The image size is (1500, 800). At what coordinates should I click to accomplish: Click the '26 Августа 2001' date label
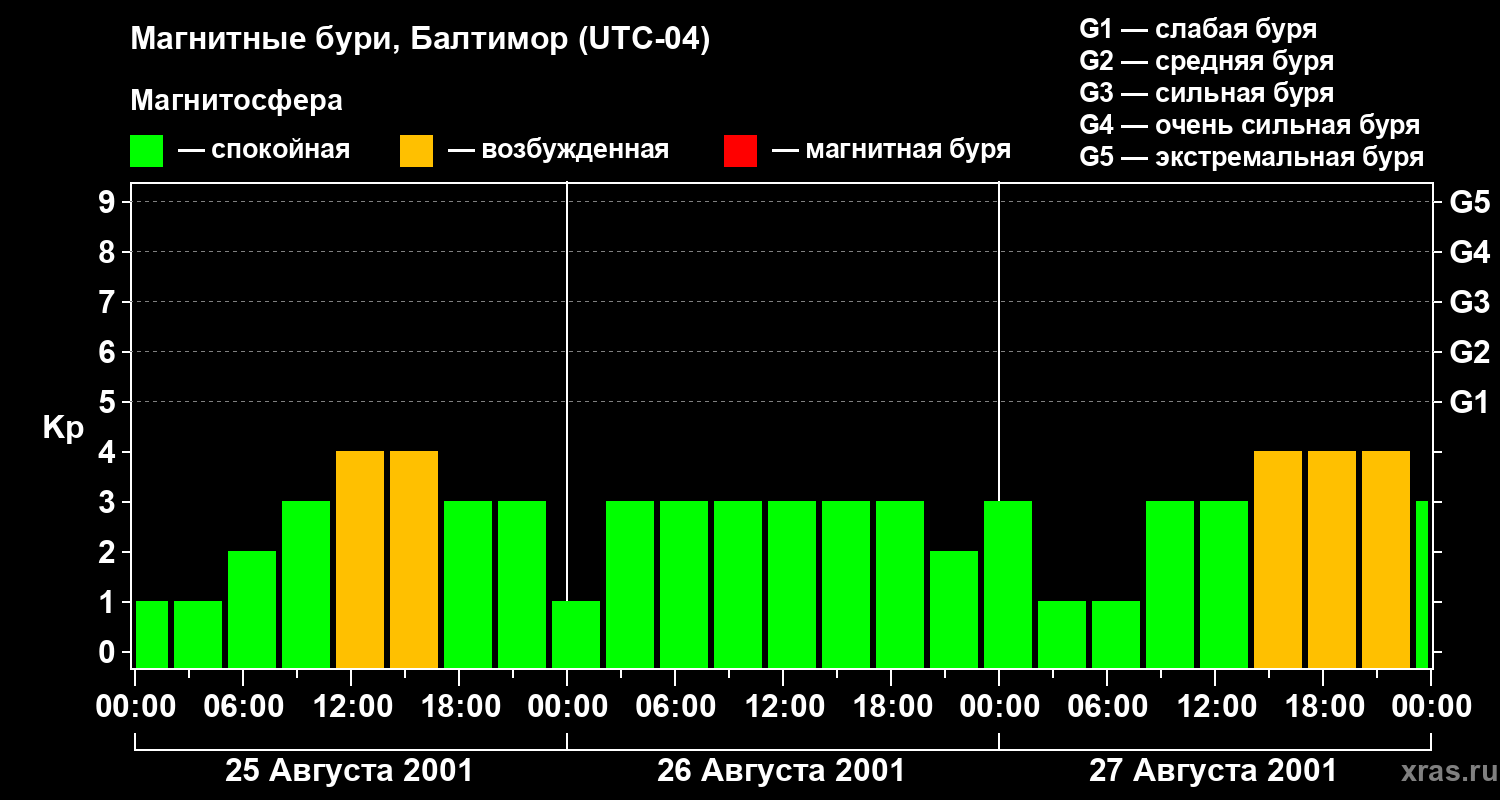pos(781,771)
